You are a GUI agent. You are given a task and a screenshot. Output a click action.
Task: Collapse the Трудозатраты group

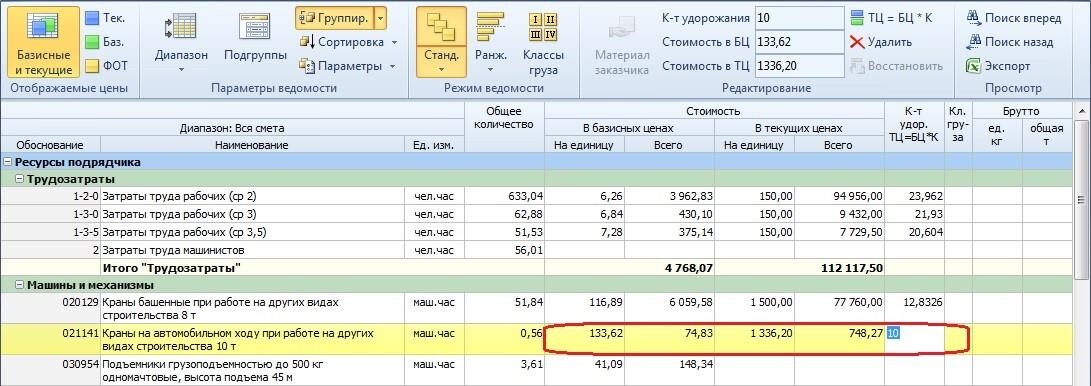[19, 179]
